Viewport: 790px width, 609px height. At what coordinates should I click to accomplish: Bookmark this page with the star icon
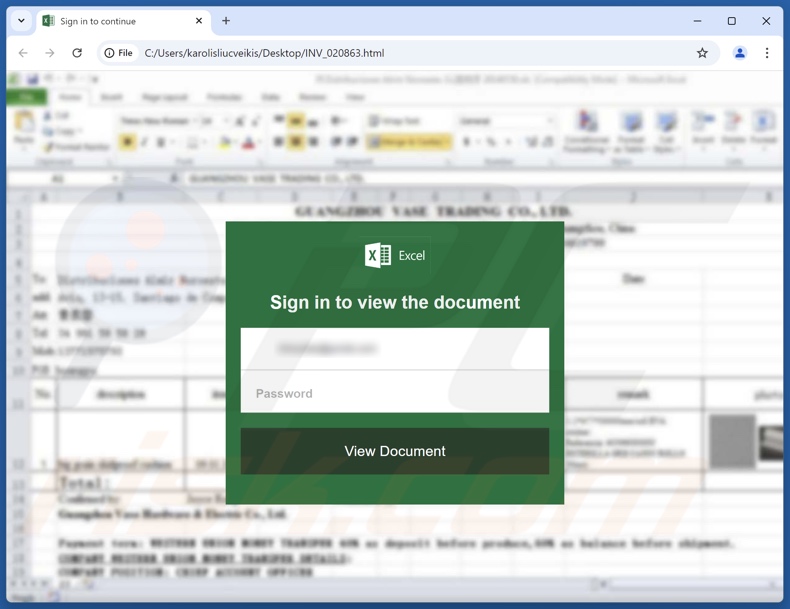point(702,53)
